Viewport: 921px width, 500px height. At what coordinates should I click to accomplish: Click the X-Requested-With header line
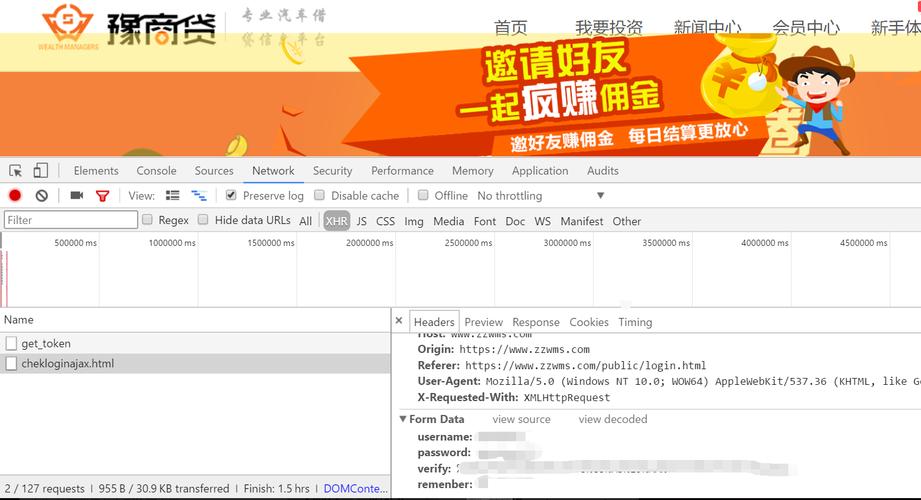point(514,397)
